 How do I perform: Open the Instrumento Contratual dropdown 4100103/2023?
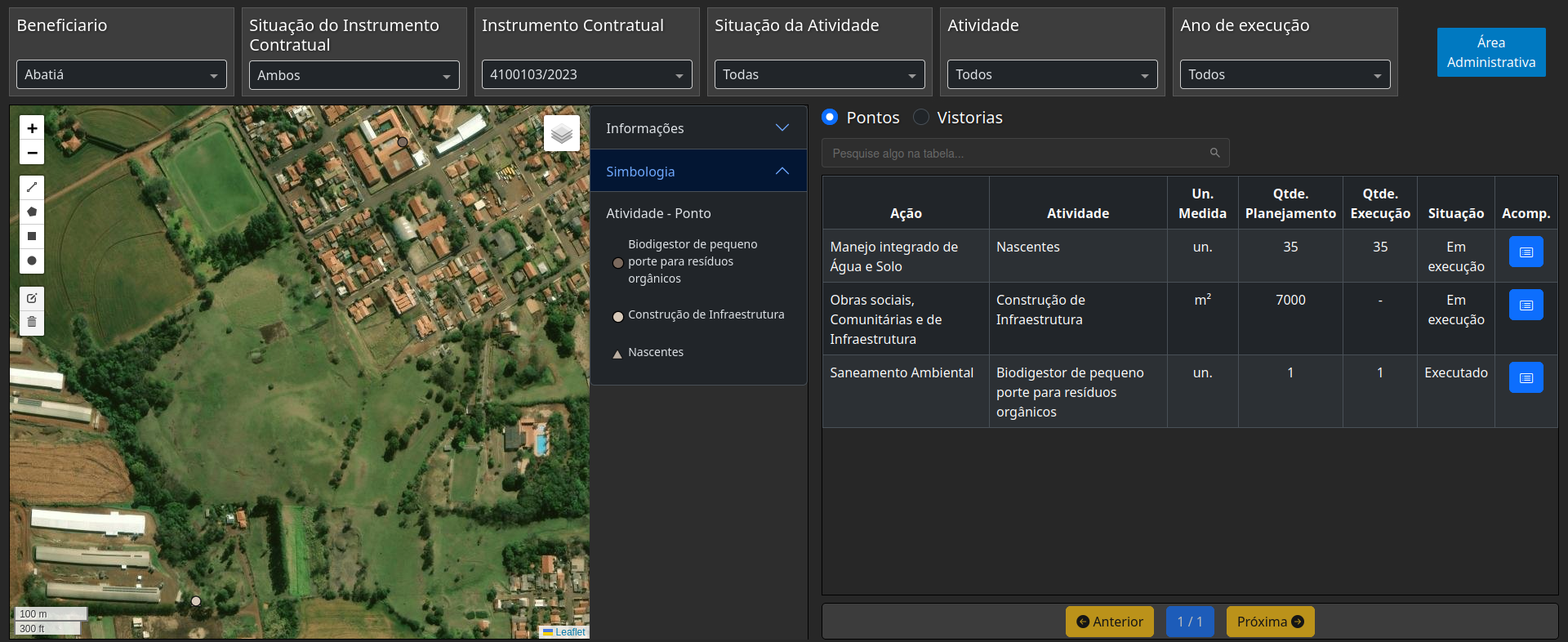click(587, 74)
